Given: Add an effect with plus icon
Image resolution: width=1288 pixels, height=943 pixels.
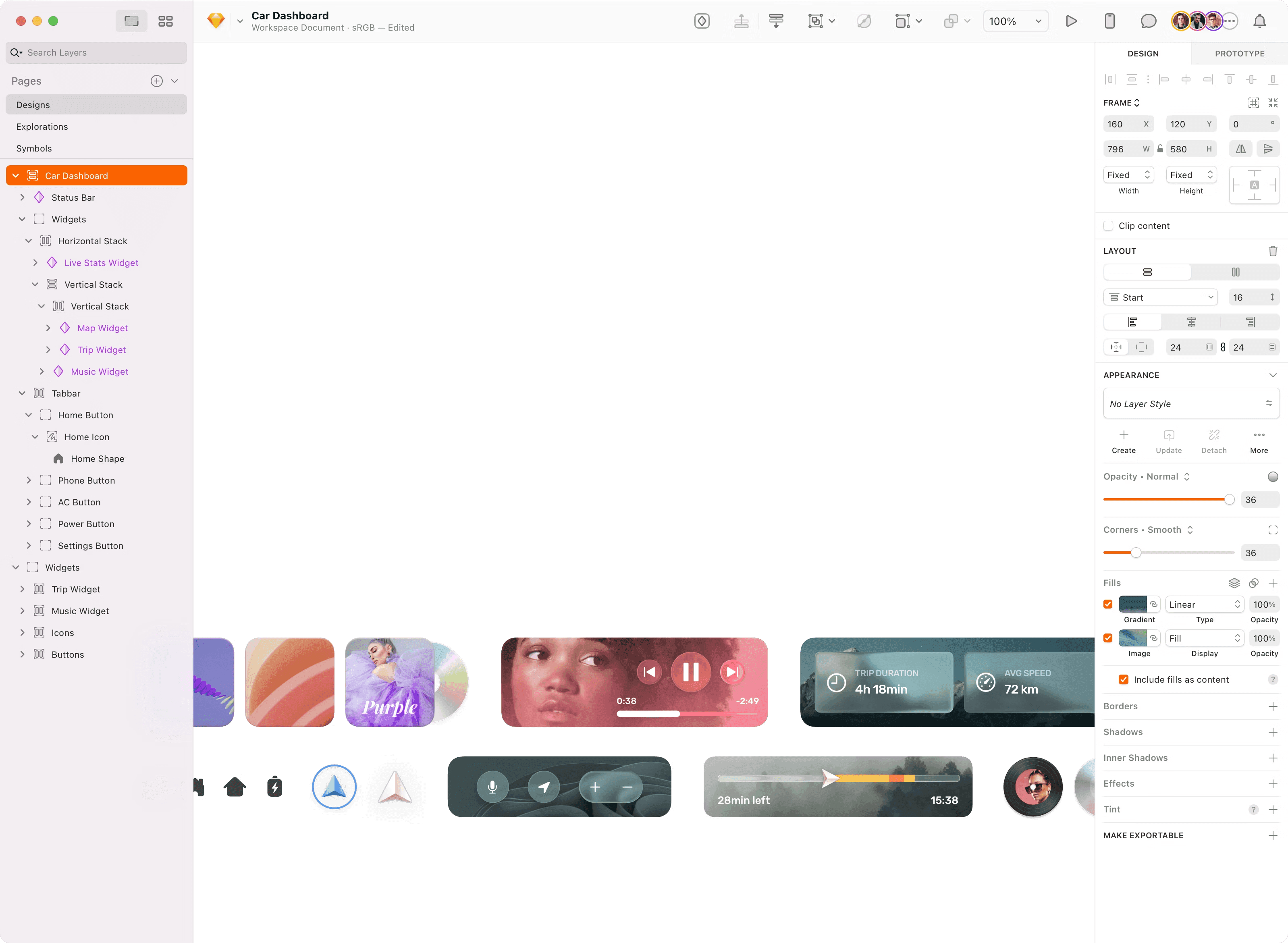Looking at the screenshot, I should tap(1273, 784).
